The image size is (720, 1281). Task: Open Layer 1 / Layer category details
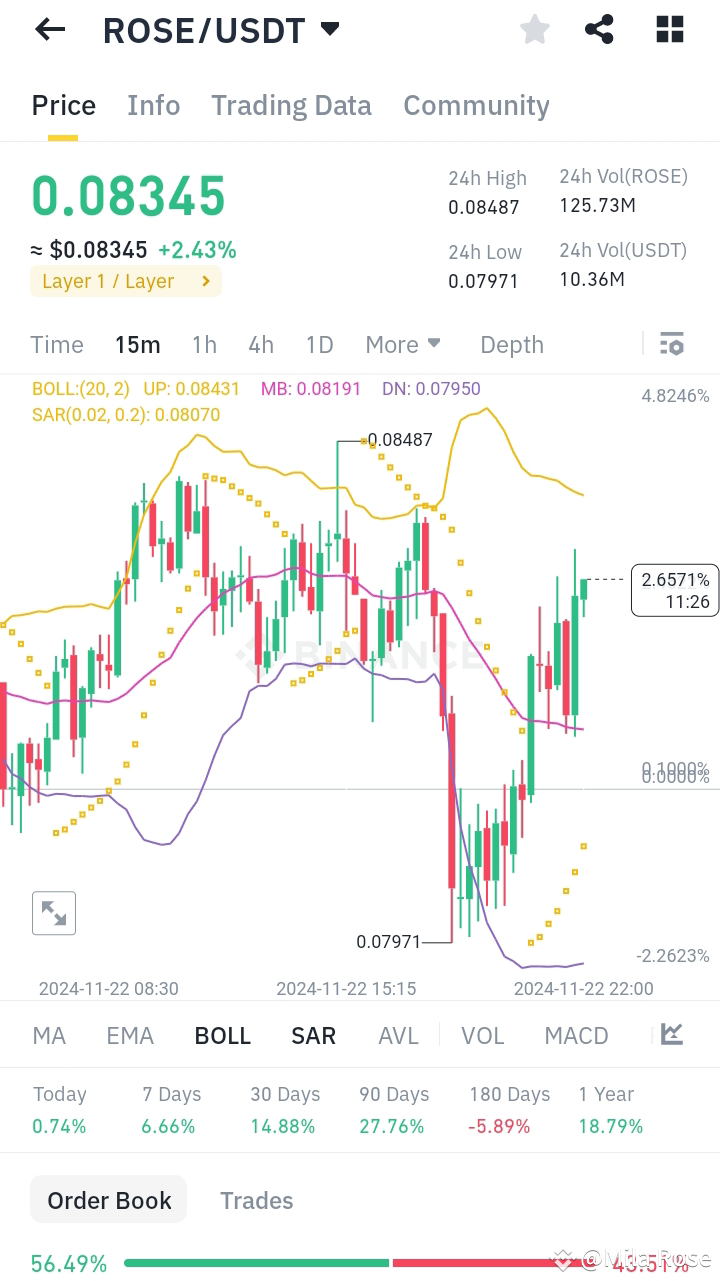click(x=125, y=281)
